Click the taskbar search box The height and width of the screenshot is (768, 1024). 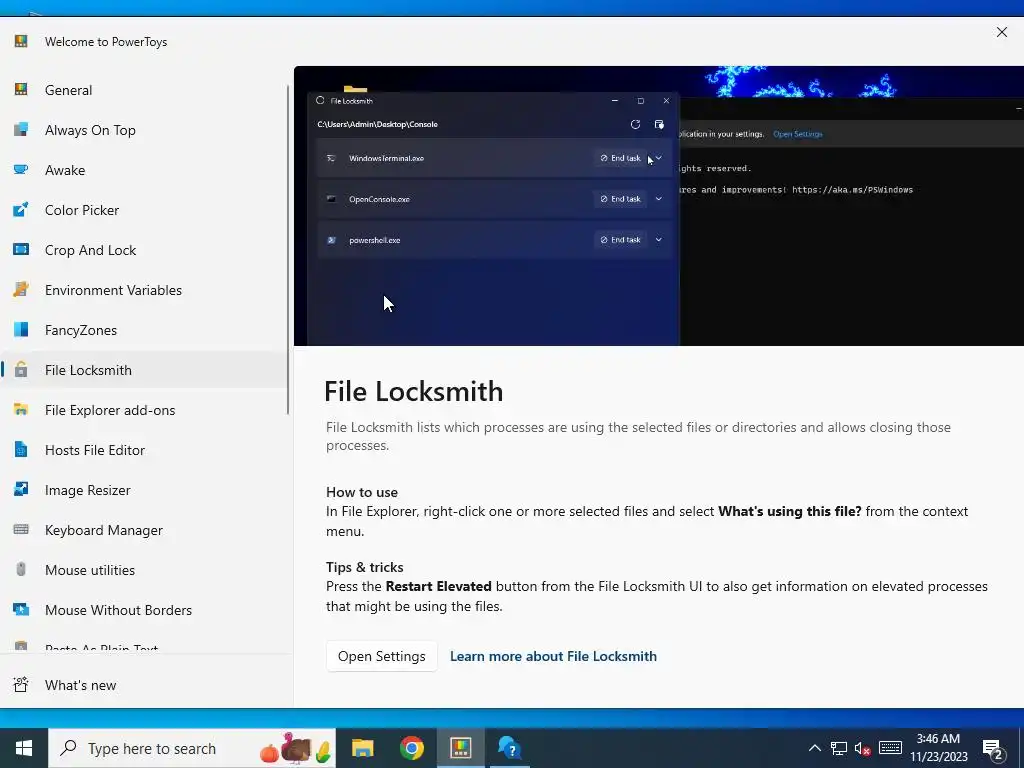(192, 748)
